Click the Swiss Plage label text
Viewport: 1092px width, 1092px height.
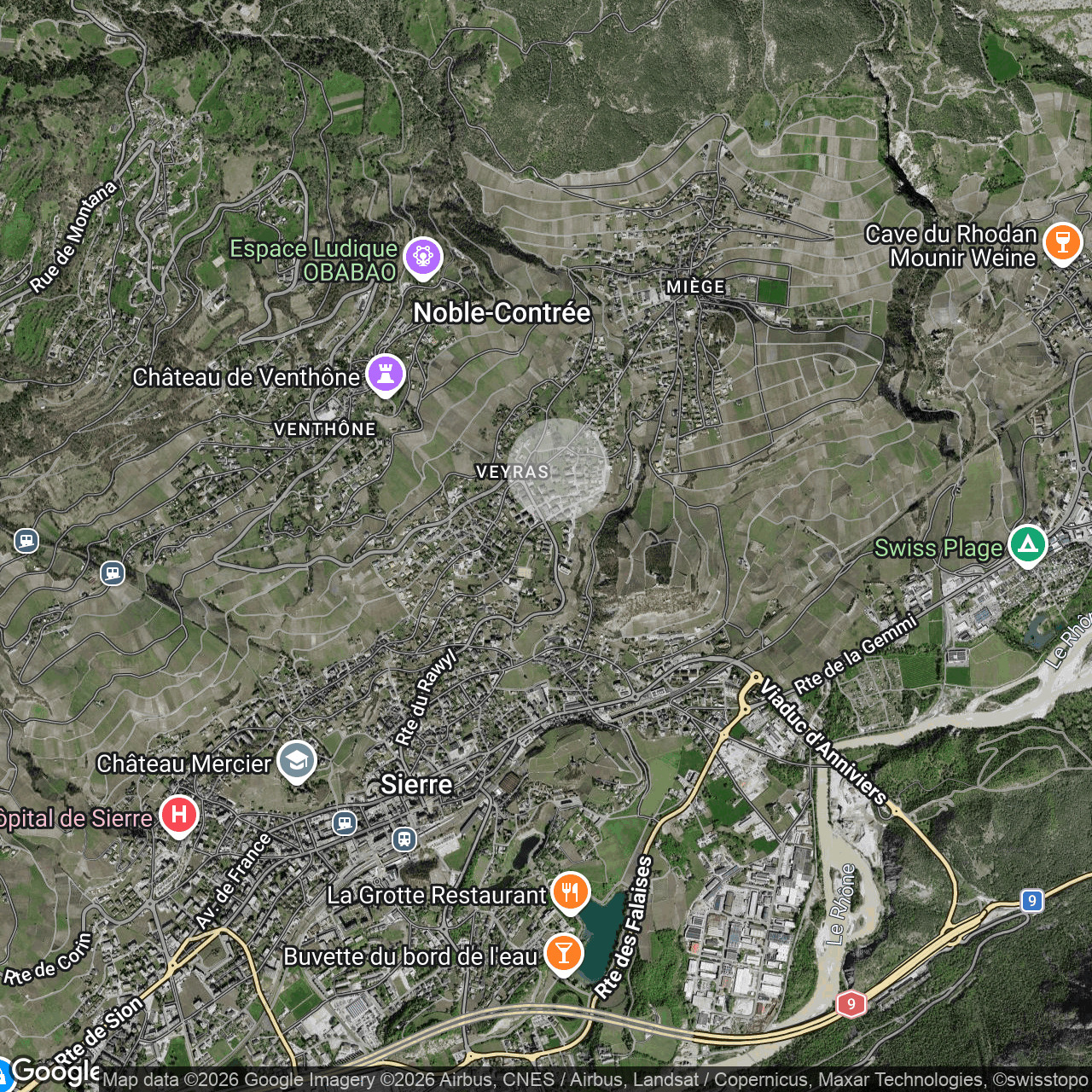point(938,548)
